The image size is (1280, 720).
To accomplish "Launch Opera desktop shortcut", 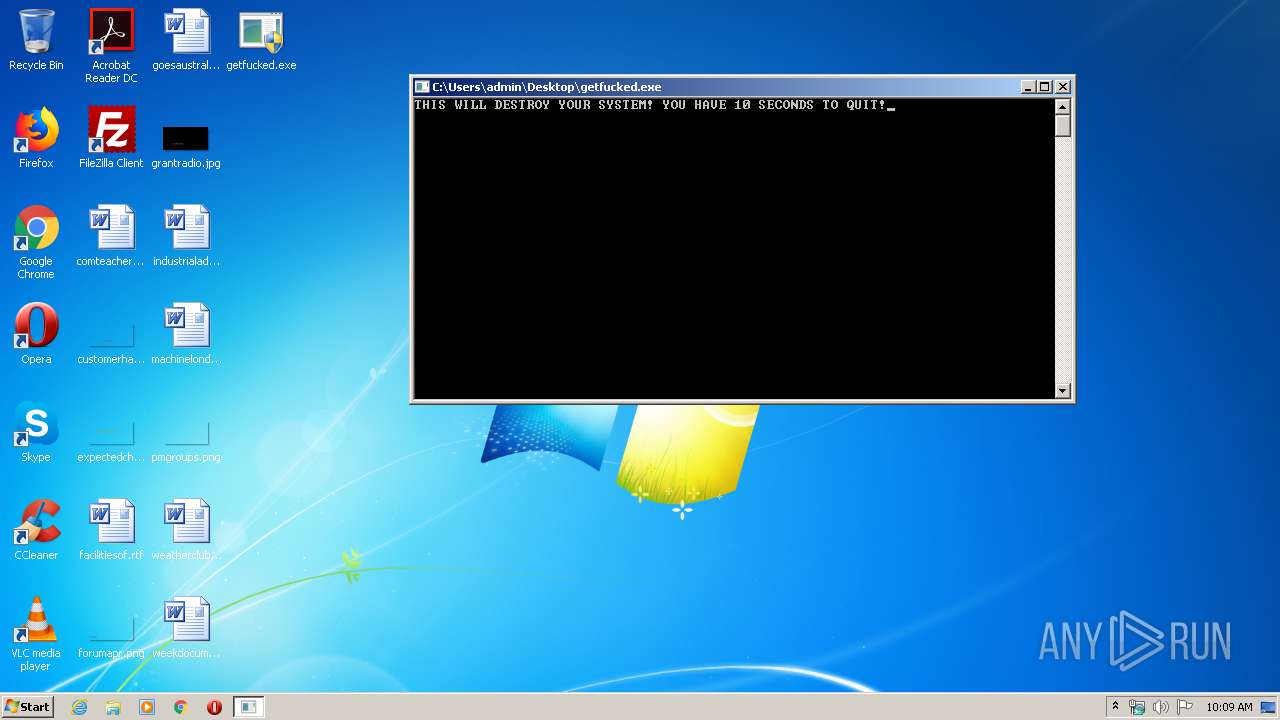I will tap(36, 334).
